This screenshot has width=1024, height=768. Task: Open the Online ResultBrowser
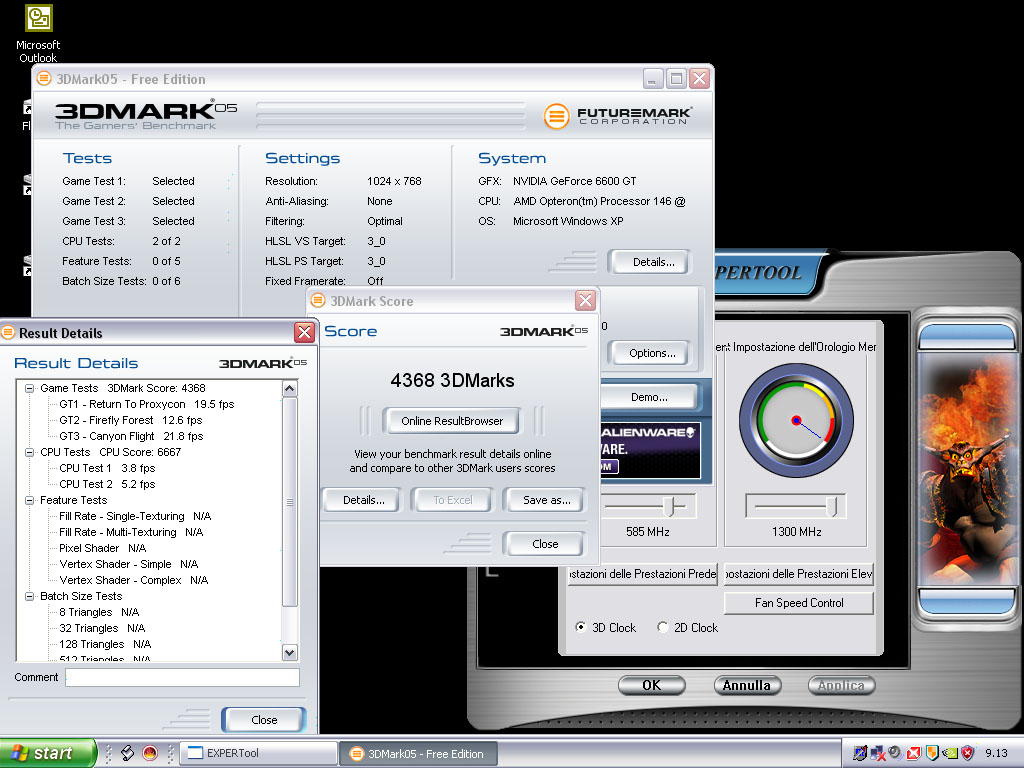[x=452, y=421]
